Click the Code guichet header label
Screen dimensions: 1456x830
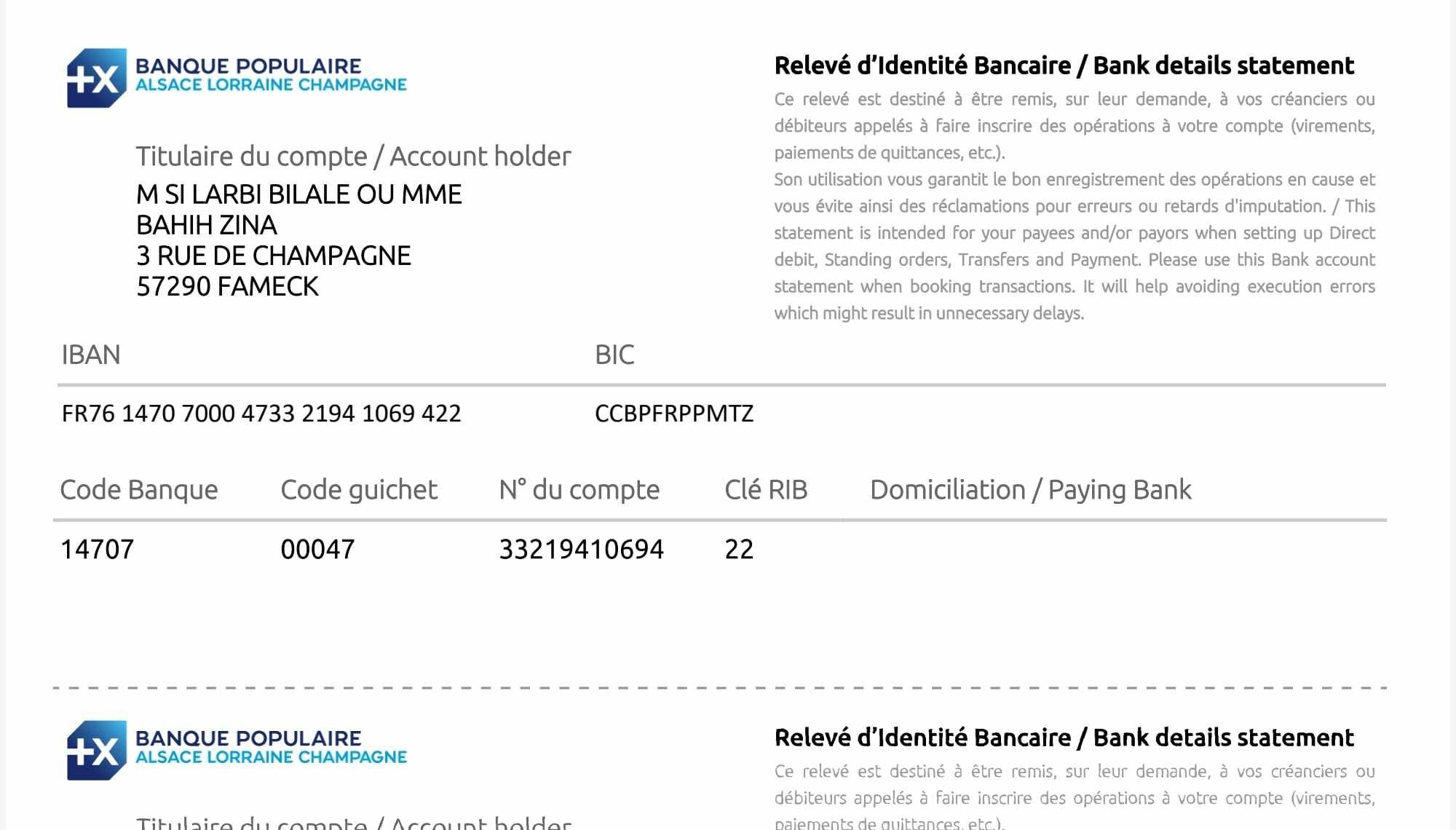(x=359, y=490)
